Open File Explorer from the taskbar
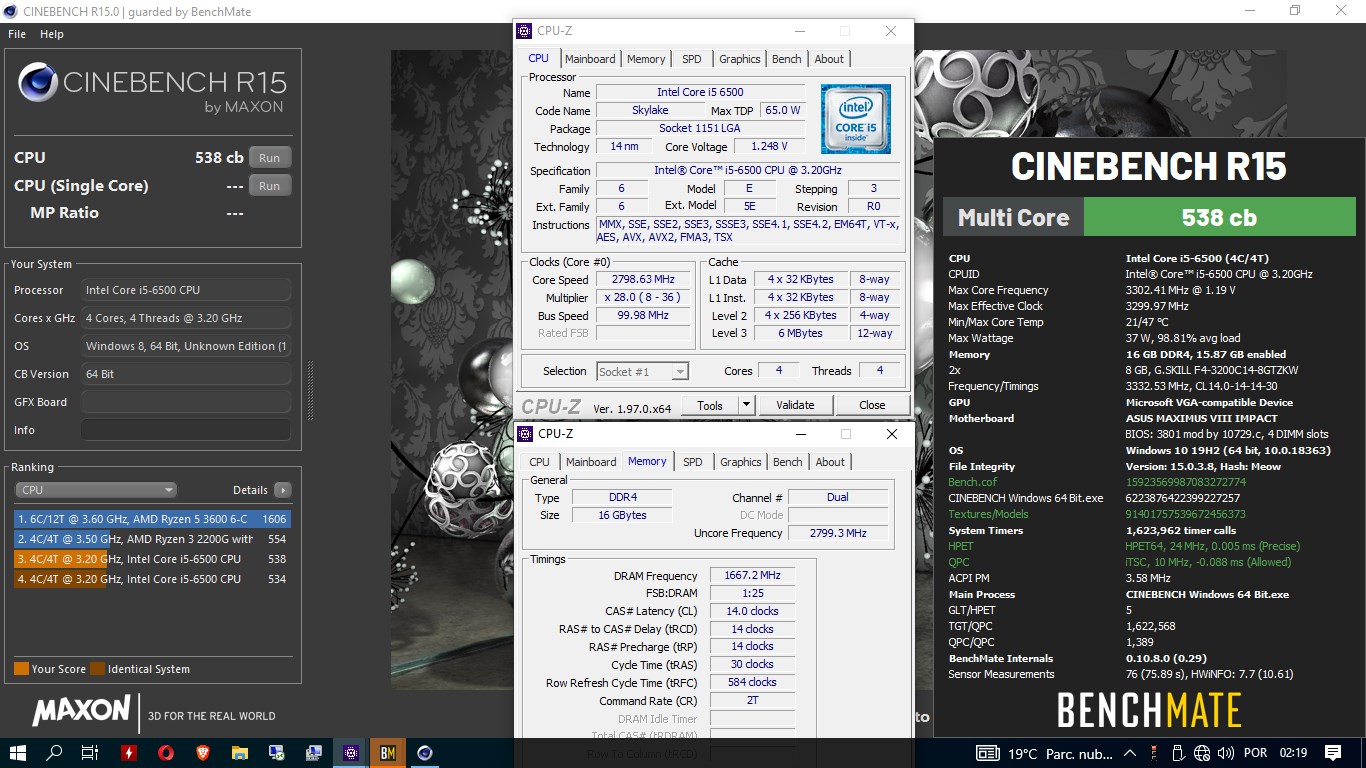This screenshot has width=1366, height=768. (x=240, y=753)
